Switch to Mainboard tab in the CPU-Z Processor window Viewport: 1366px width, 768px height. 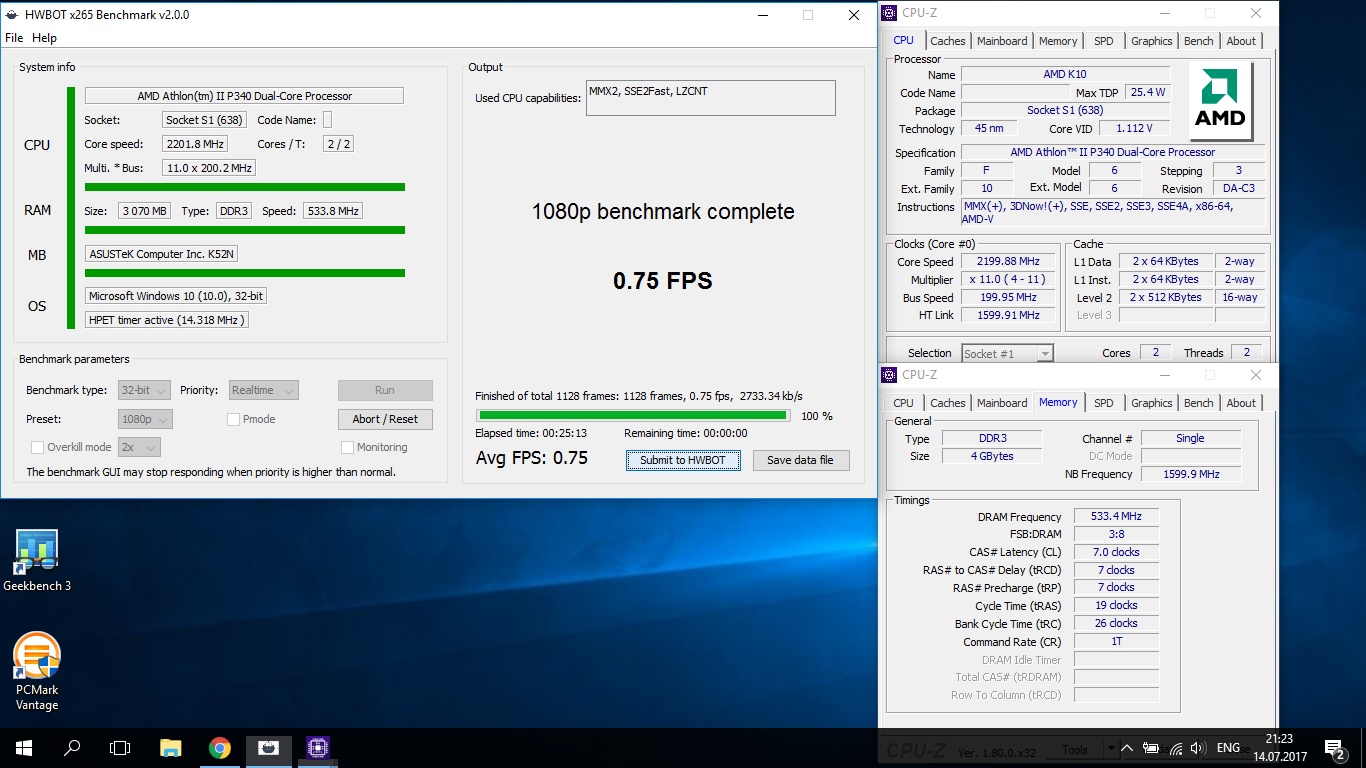point(1002,41)
